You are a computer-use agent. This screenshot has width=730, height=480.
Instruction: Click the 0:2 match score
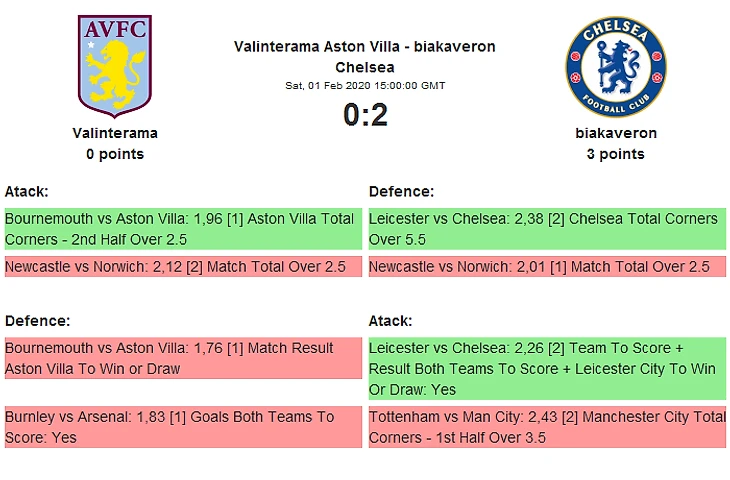pyautogui.click(x=365, y=116)
